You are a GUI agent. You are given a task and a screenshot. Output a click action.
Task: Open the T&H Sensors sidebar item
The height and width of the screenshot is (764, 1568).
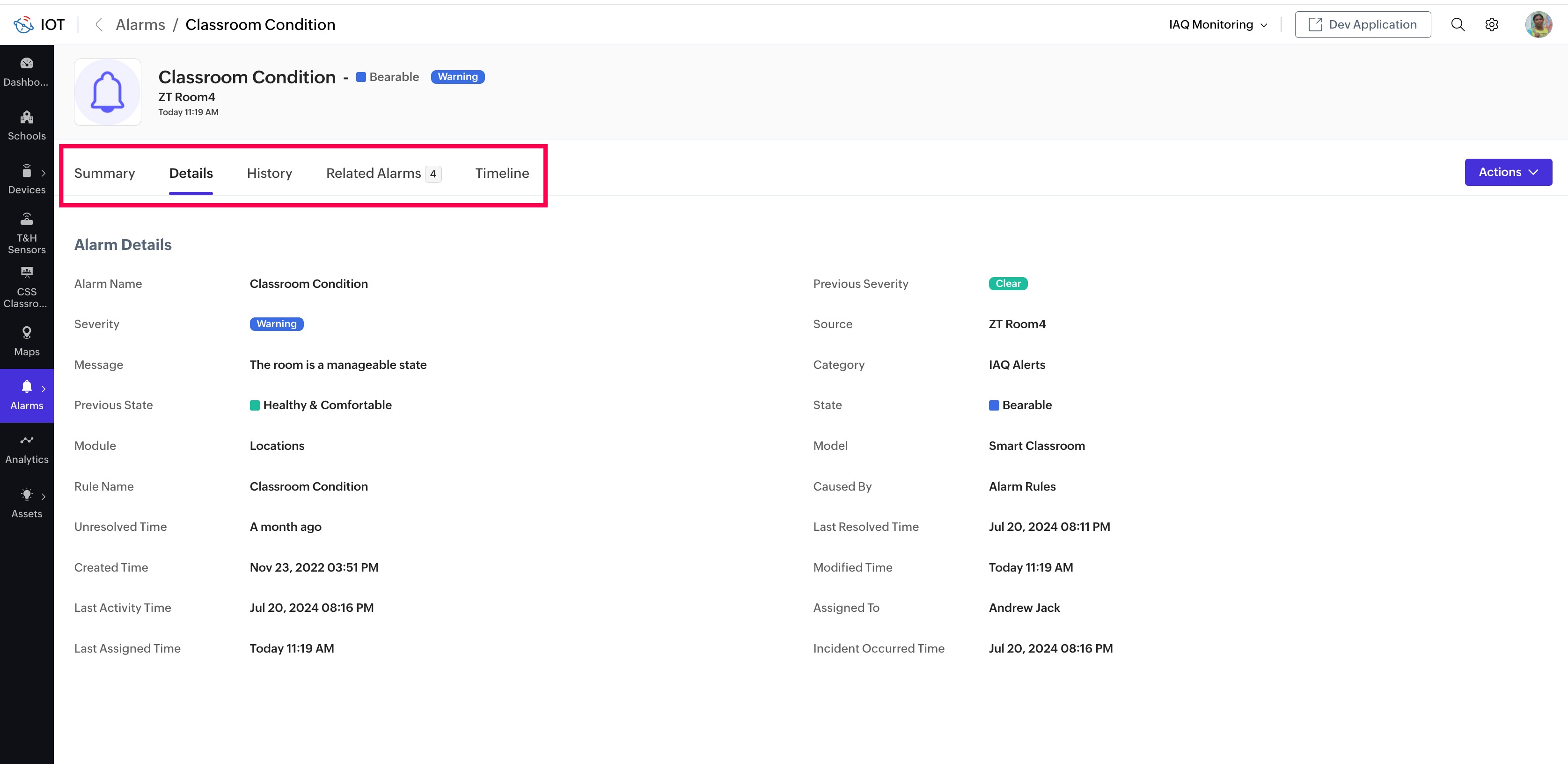tap(26, 234)
